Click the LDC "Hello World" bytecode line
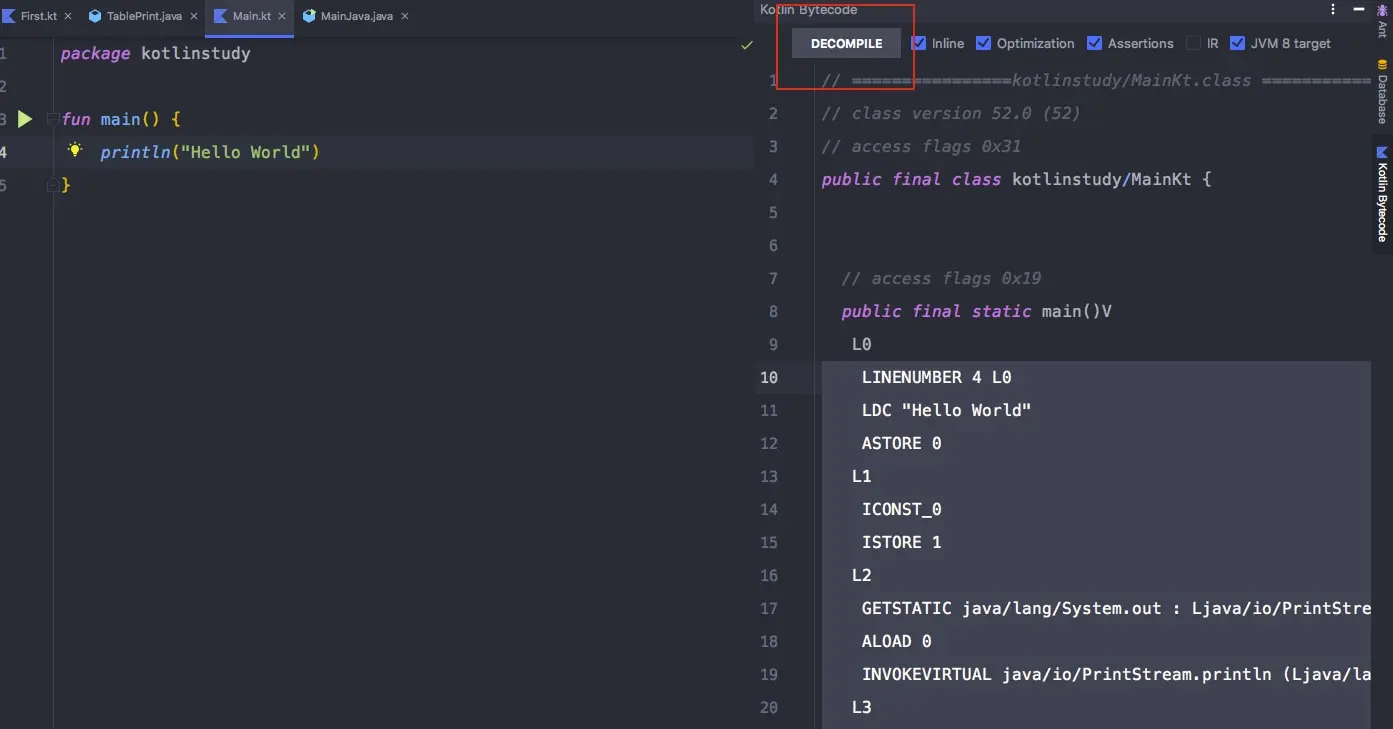This screenshot has width=1393, height=729. click(x=947, y=410)
